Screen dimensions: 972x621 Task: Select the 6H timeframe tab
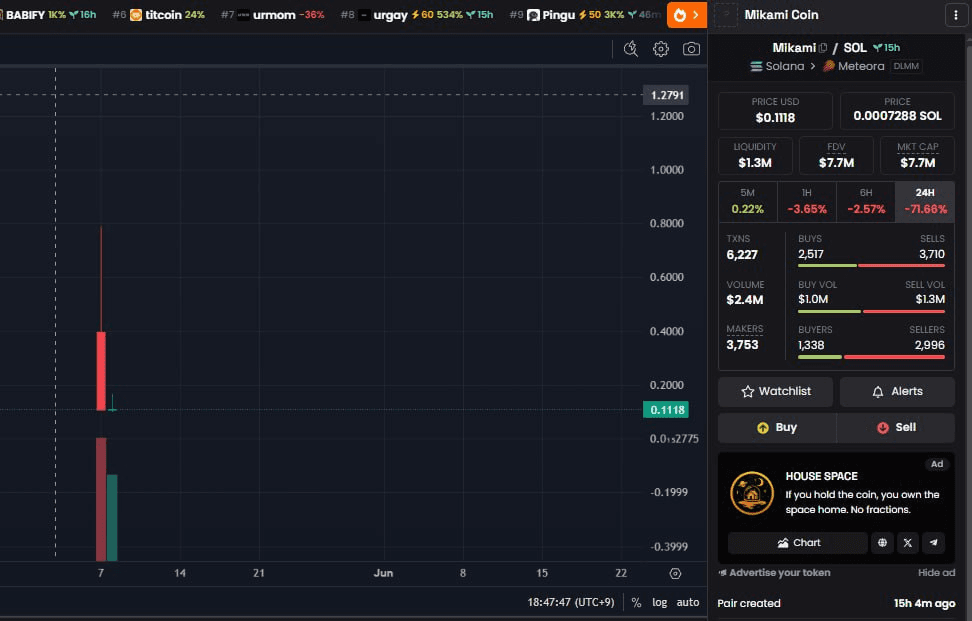(866, 201)
